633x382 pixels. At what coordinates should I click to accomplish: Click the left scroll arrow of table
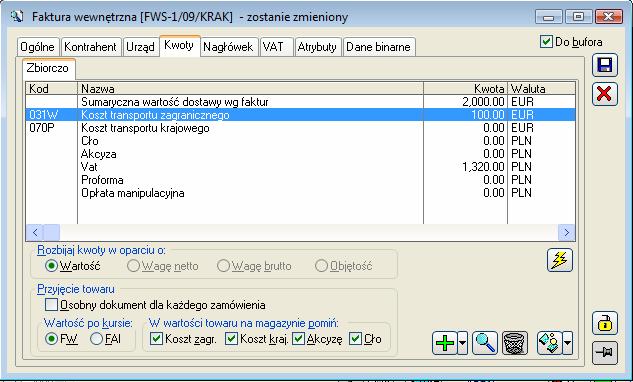point(35,232)
